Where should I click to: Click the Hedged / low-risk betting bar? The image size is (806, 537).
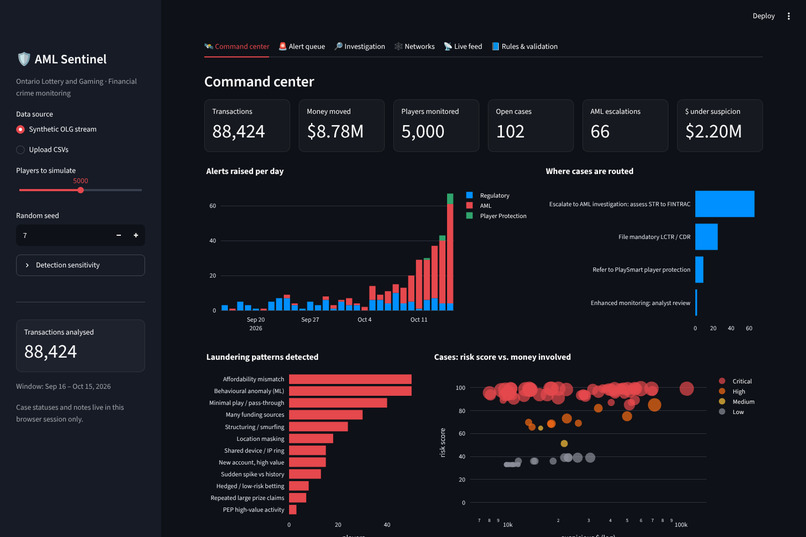(x=299, y=486)
